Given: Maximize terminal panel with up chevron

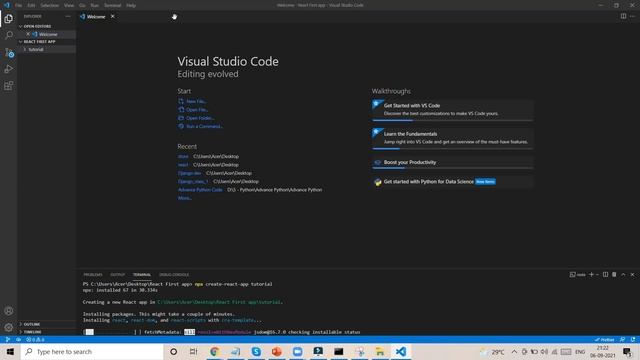Looking at the screenshot, I should [x=623, y=275].
